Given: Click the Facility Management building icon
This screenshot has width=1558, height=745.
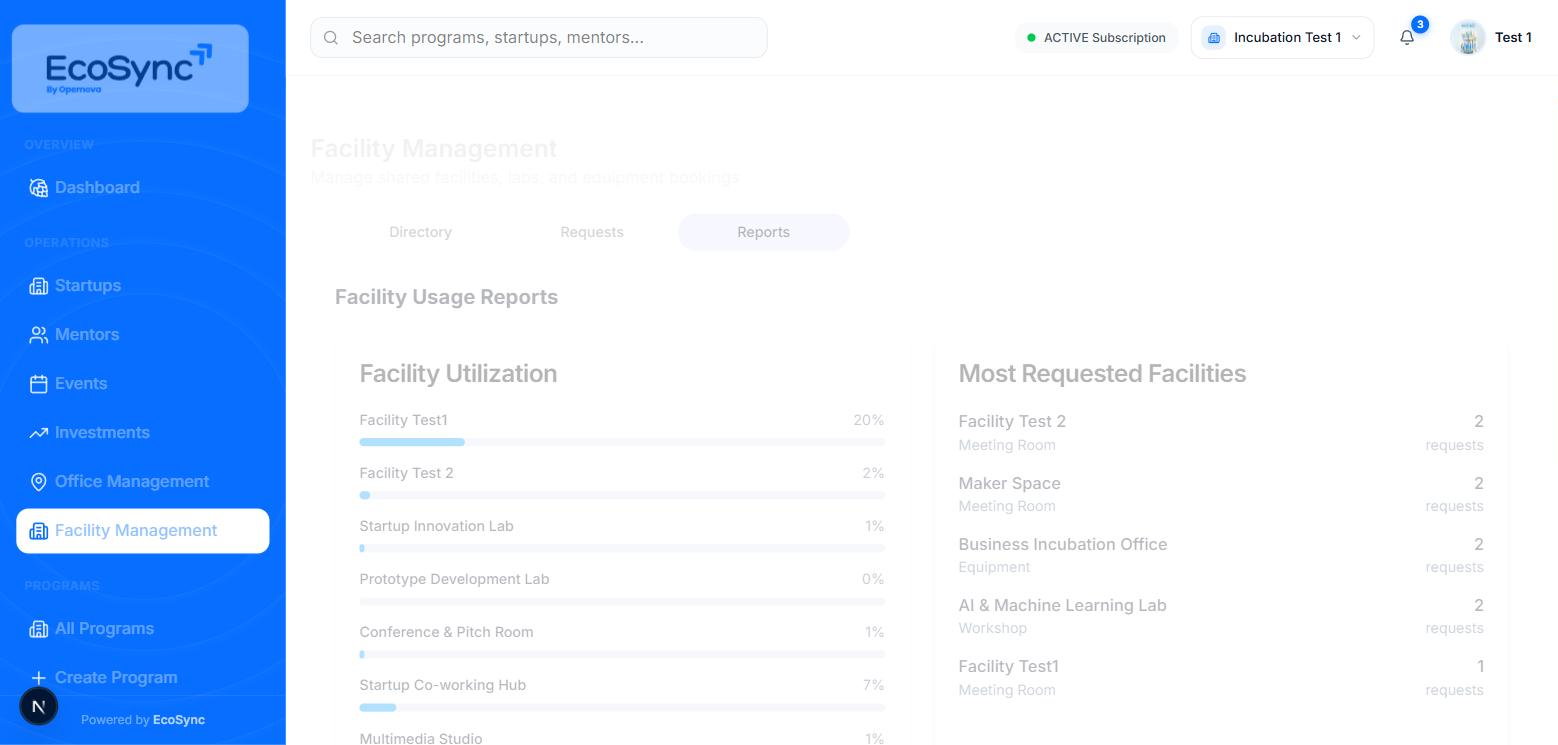Looking at the screenshot, I should (x=39, y=531).
